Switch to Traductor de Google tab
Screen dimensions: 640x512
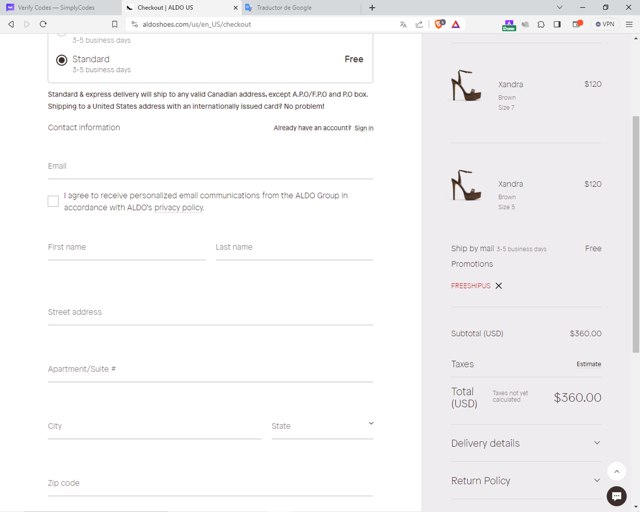click(x=301, y=8)
